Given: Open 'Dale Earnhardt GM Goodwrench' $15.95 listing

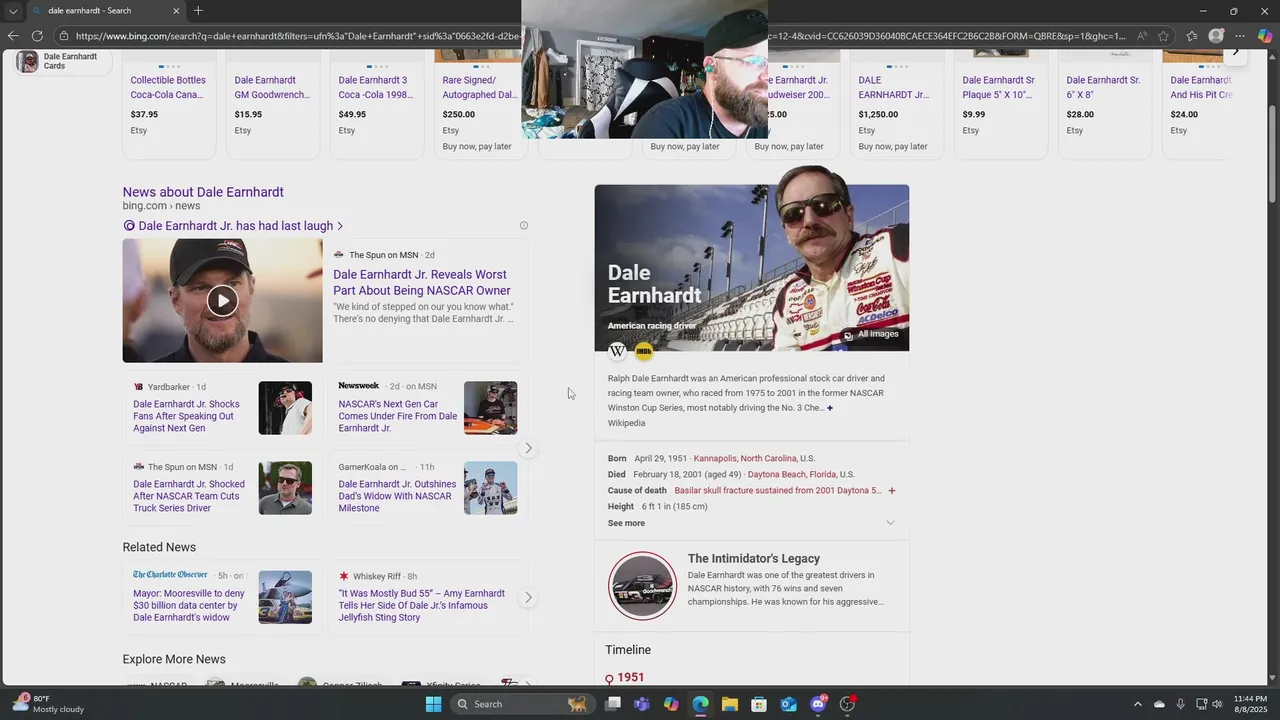Looking at the screenshot, I should (272, 88).
